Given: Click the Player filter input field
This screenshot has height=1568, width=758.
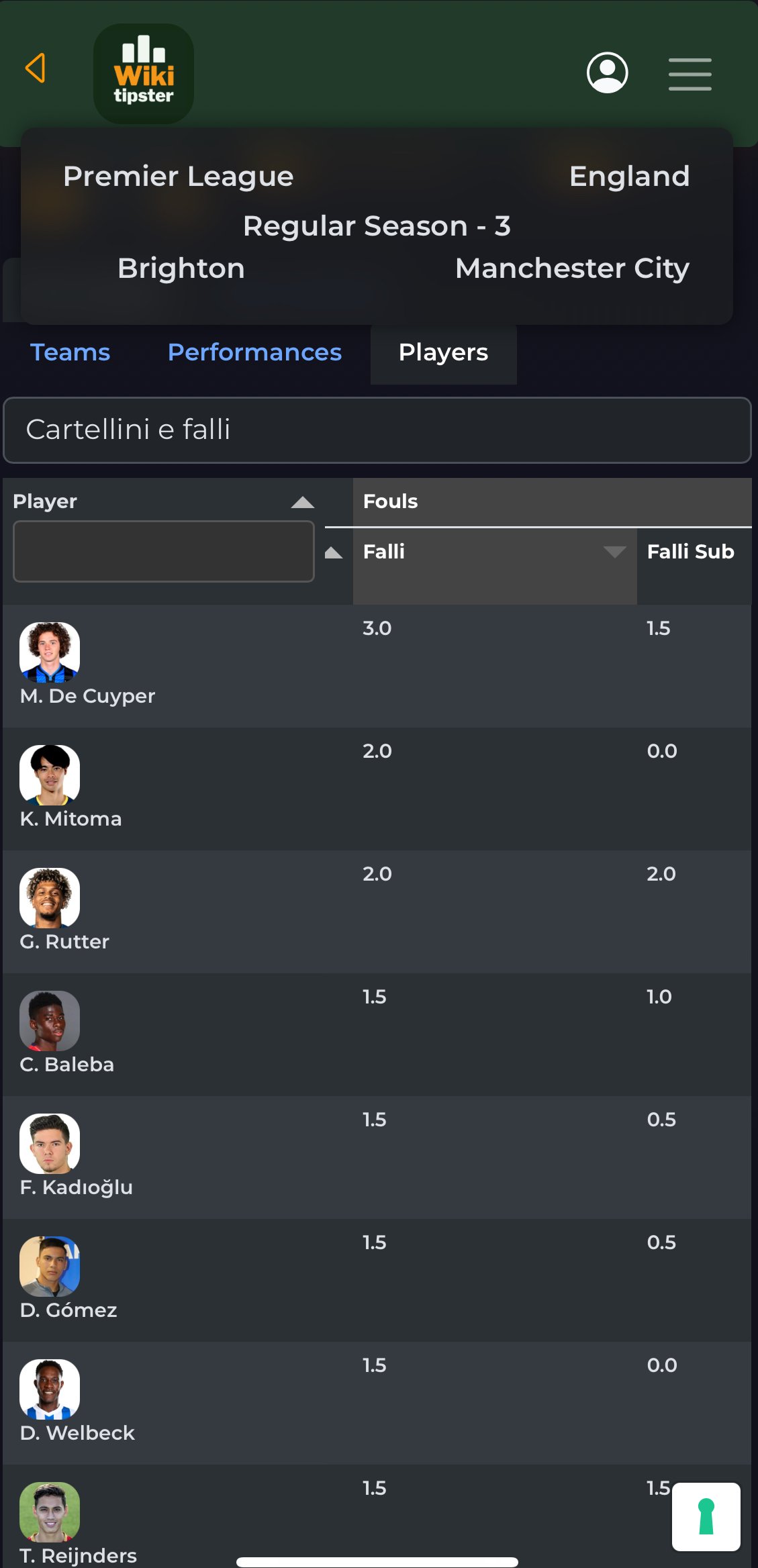Looking at the screenshot, I should tap(164, 551).
